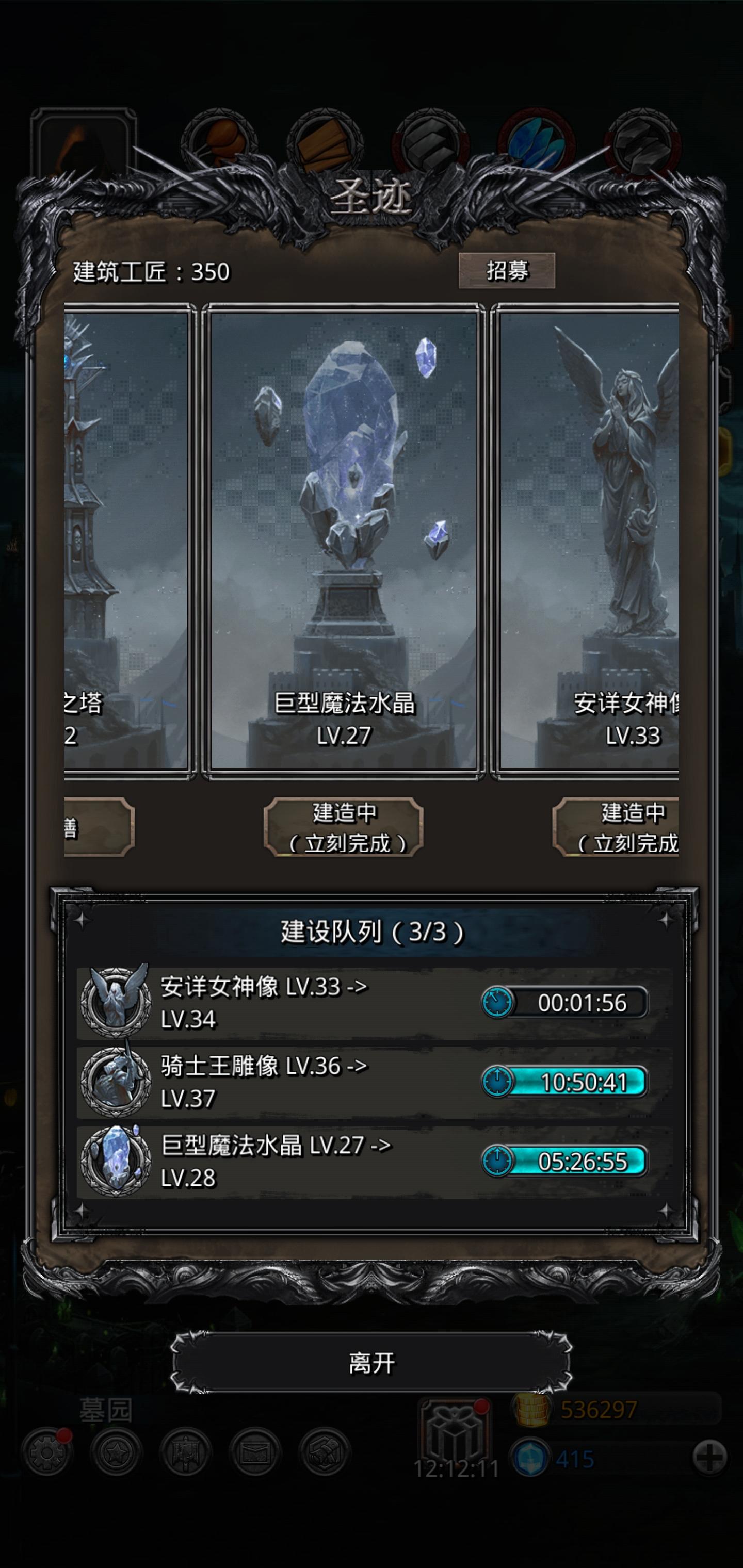This screenshot has width=743, height=1568.
Task: Instantly finish 安详女神像 construction
Action: pos(616,827)
